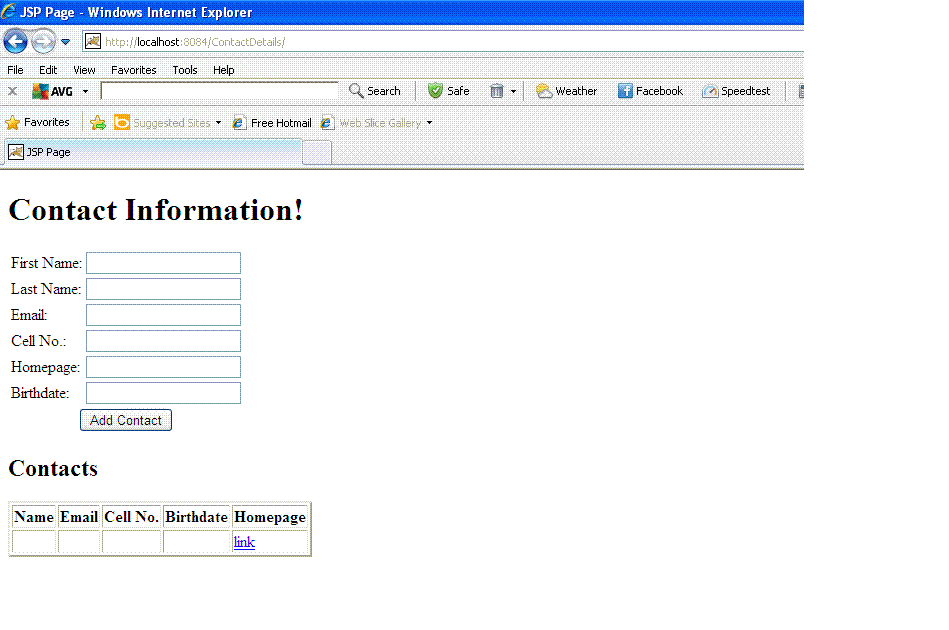
Task: Click the 'Email' table column header
Action: coord(79,517)
